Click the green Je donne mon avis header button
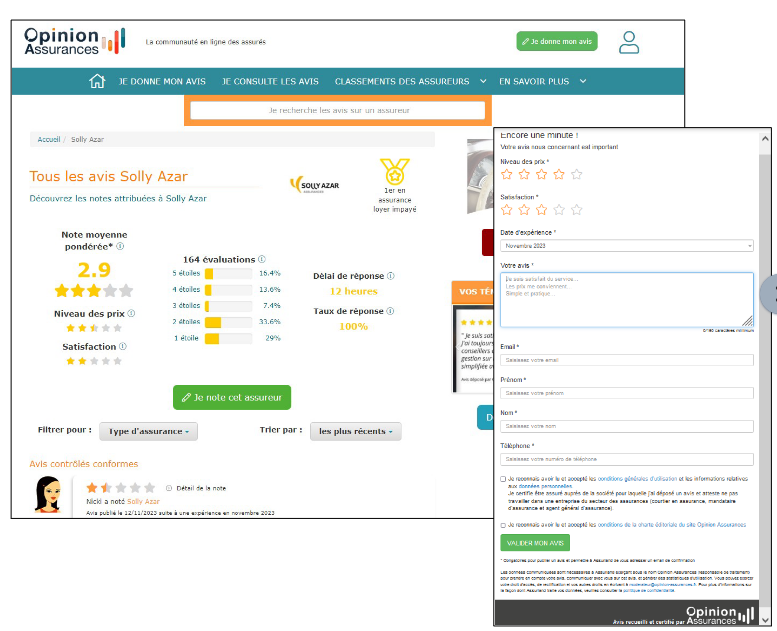 [556, 41]
